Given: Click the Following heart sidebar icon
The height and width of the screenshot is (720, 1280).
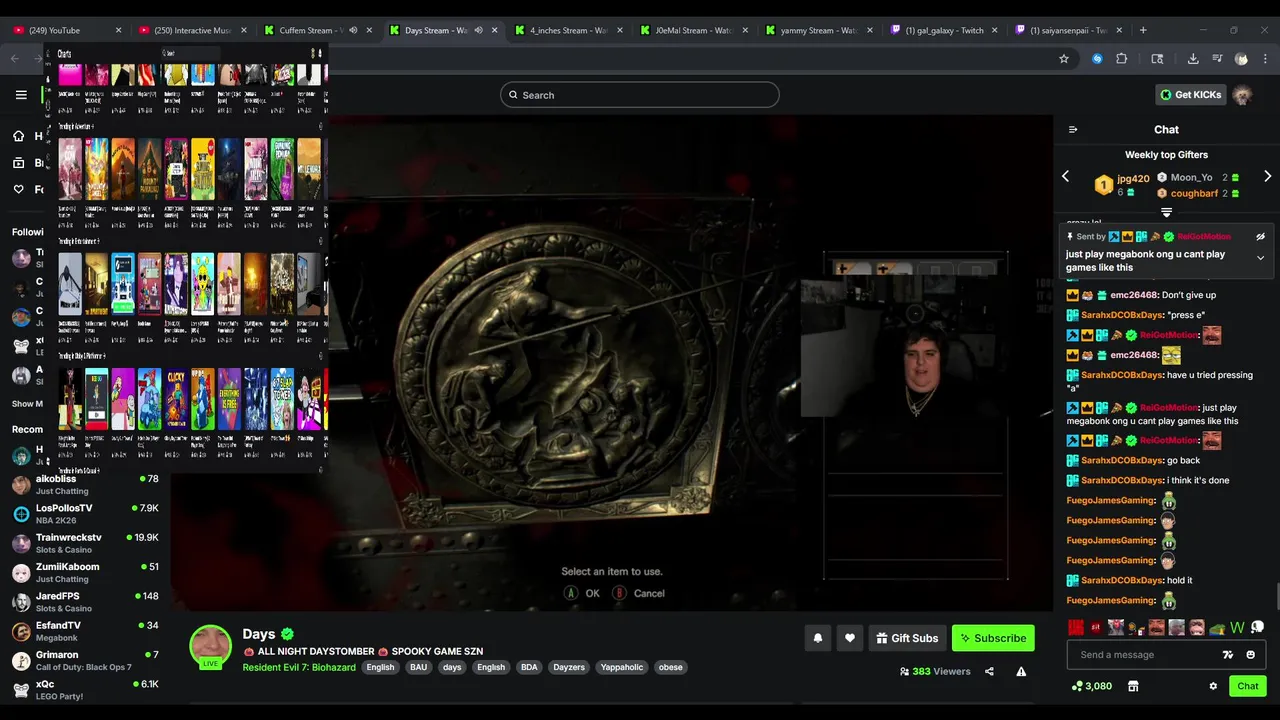Looking at the screenshot, I should 18,189.
